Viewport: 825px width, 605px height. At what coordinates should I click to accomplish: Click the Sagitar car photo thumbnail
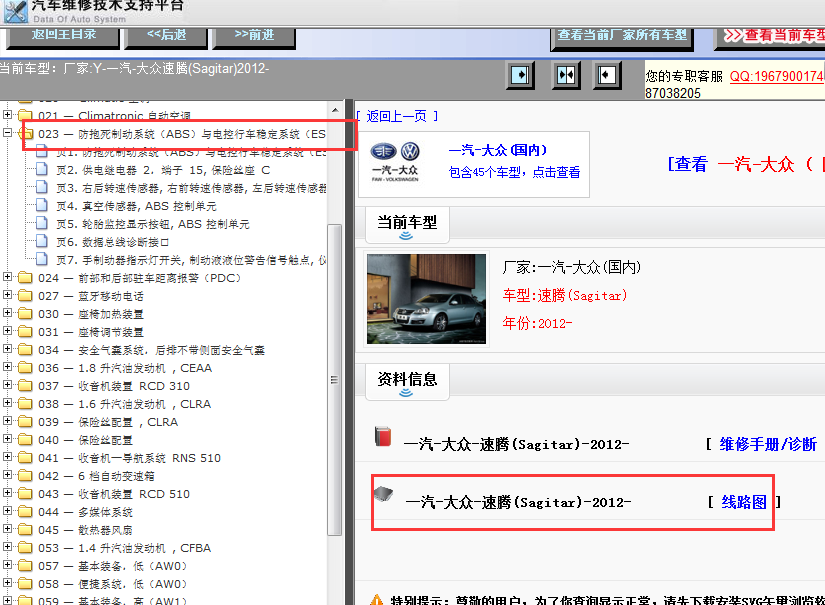[426, 299]
